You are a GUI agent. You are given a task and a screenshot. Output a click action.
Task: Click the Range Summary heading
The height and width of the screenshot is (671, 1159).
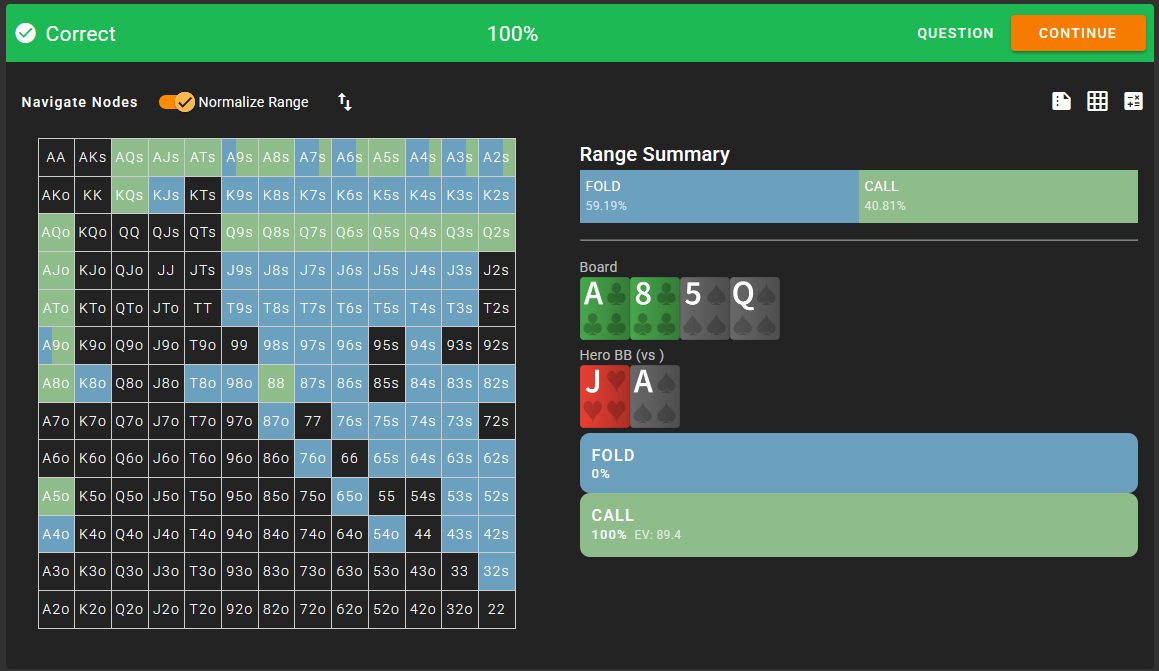(x=654, y=154)
